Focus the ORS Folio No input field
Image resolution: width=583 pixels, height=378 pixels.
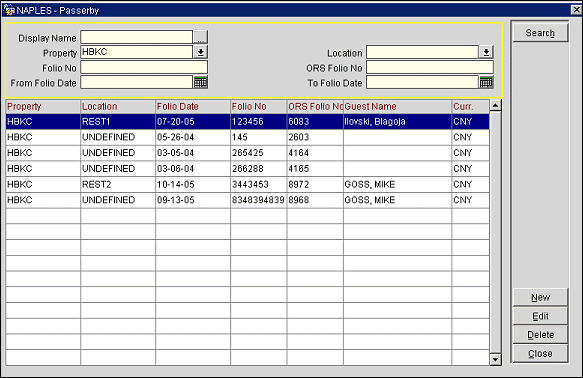click(430, 67)
